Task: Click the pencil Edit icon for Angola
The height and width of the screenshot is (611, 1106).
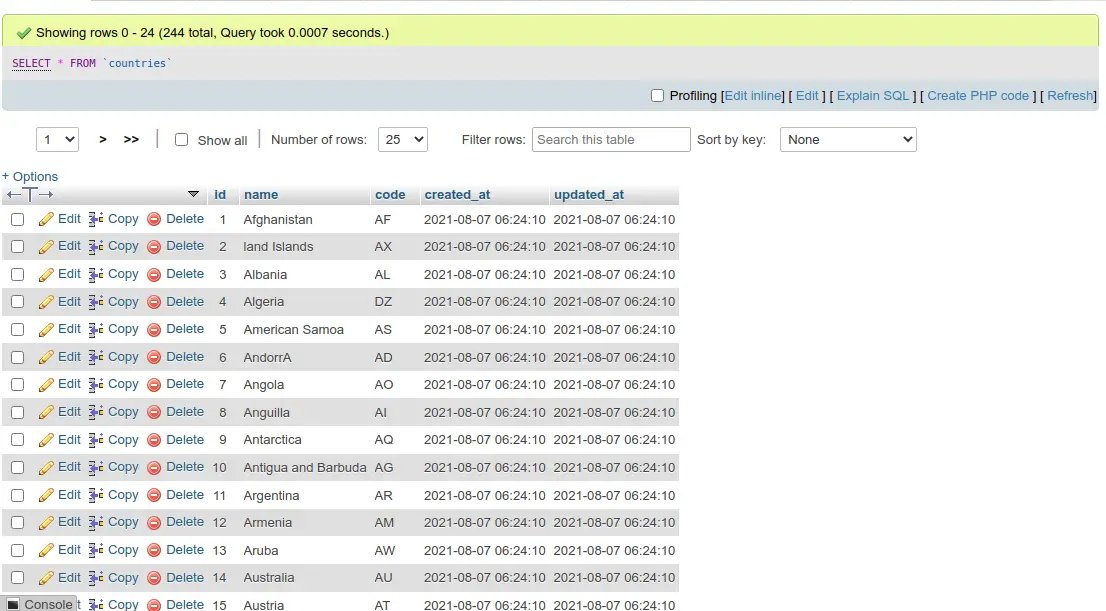Action: pos(46,385)
